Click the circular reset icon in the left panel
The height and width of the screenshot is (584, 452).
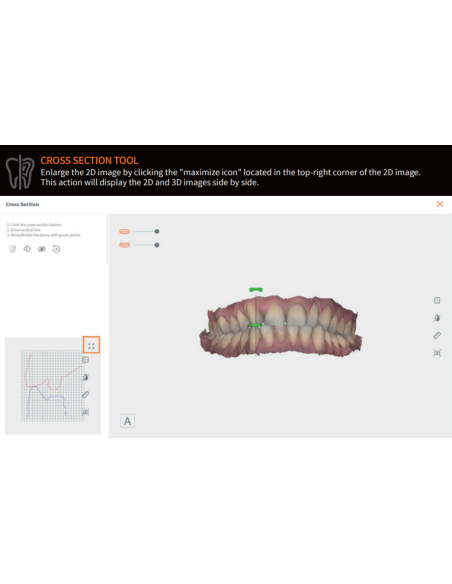point(56,249)
